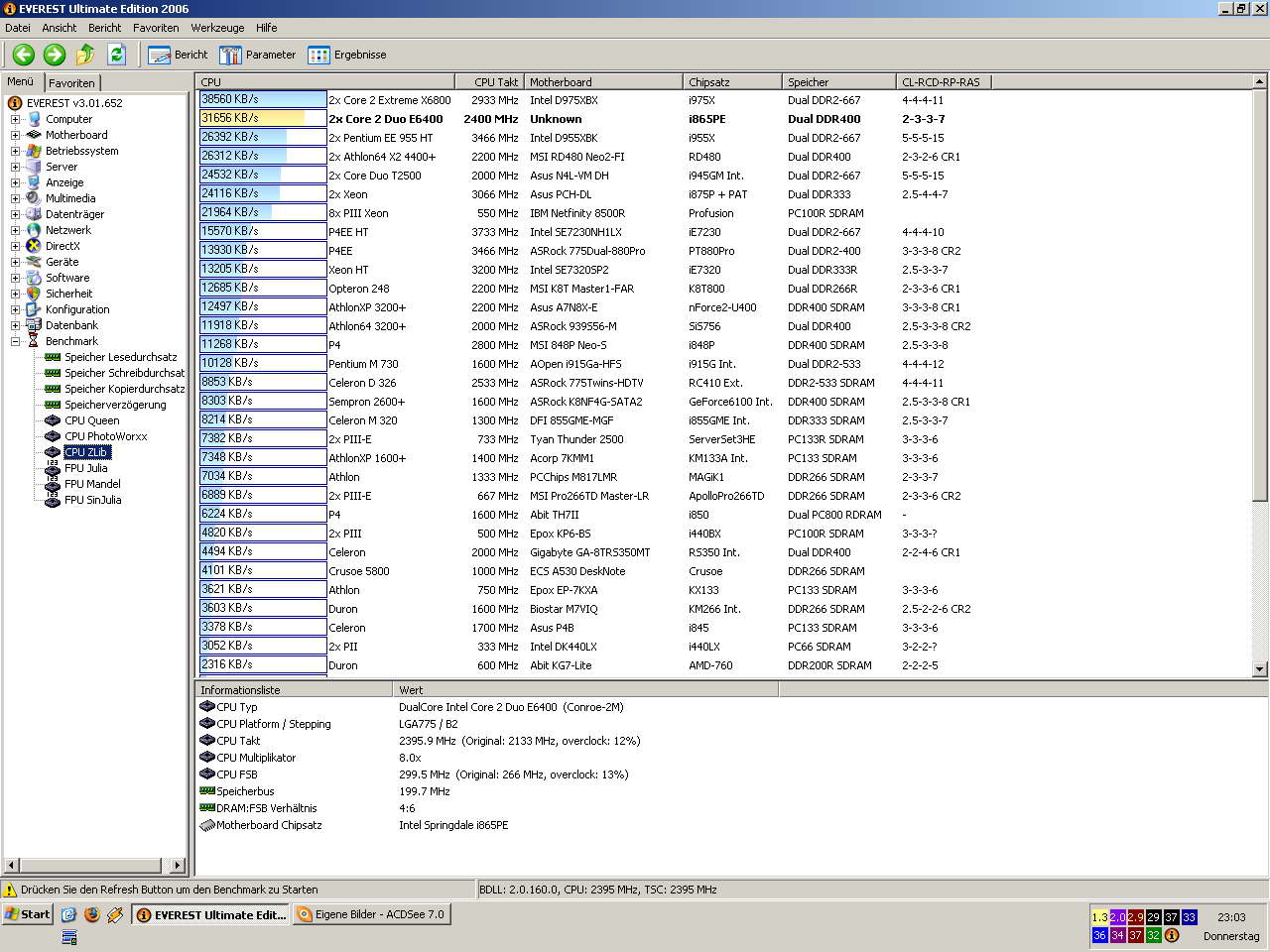
Task: Click the green Forward arrow toolbar icon
Action: pos(55,55)
